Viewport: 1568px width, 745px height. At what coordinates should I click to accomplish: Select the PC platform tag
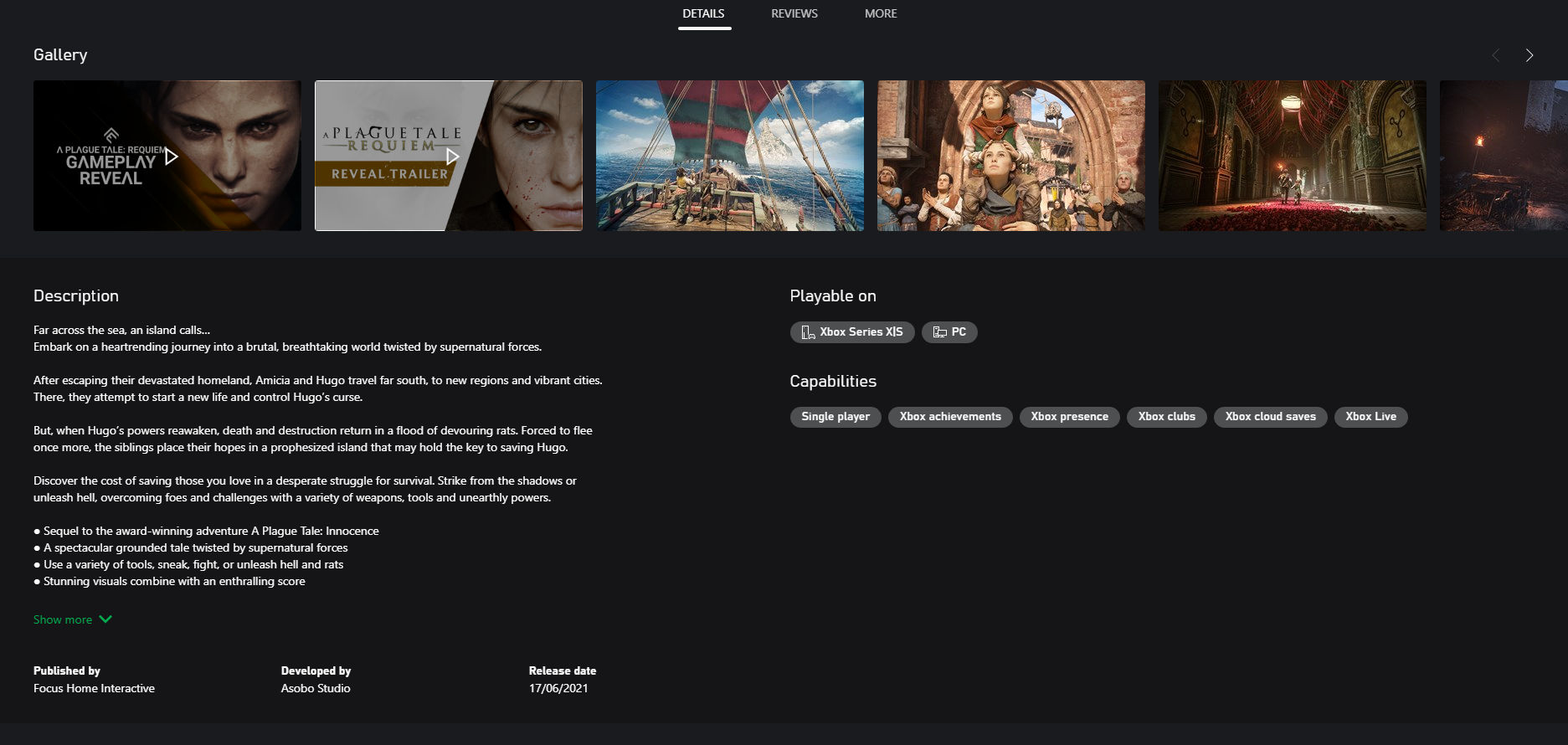tap(949, 332)
